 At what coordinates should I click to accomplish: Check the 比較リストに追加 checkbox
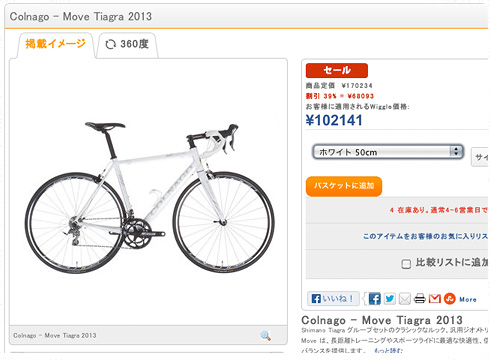406,264
